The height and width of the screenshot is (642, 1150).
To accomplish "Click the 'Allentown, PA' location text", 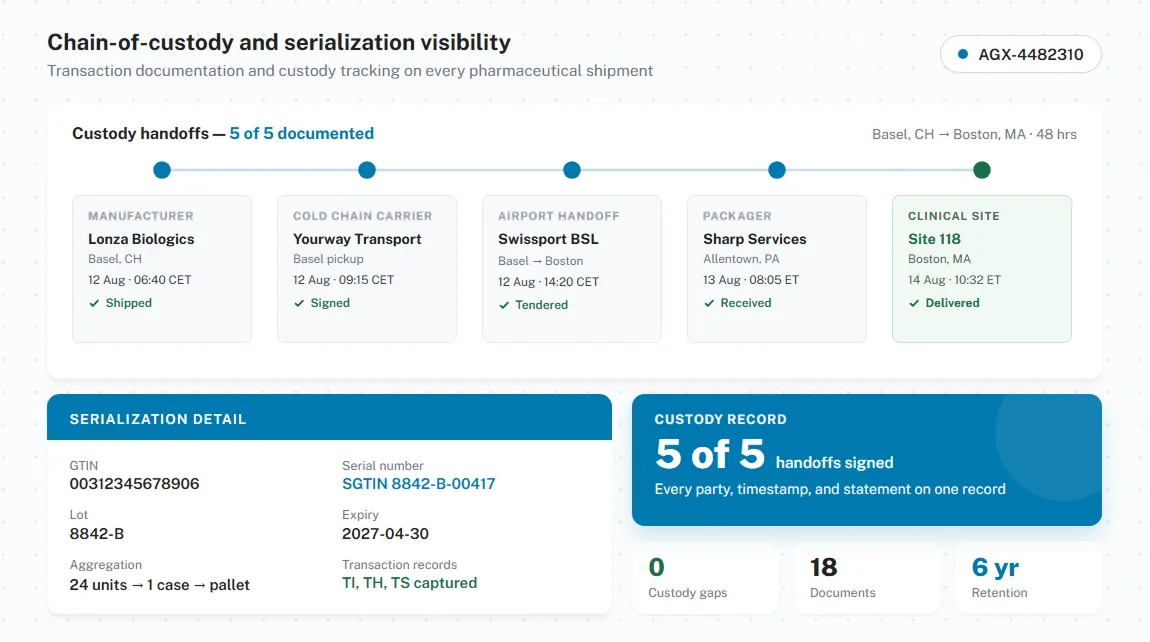I will tap(741, 259).
